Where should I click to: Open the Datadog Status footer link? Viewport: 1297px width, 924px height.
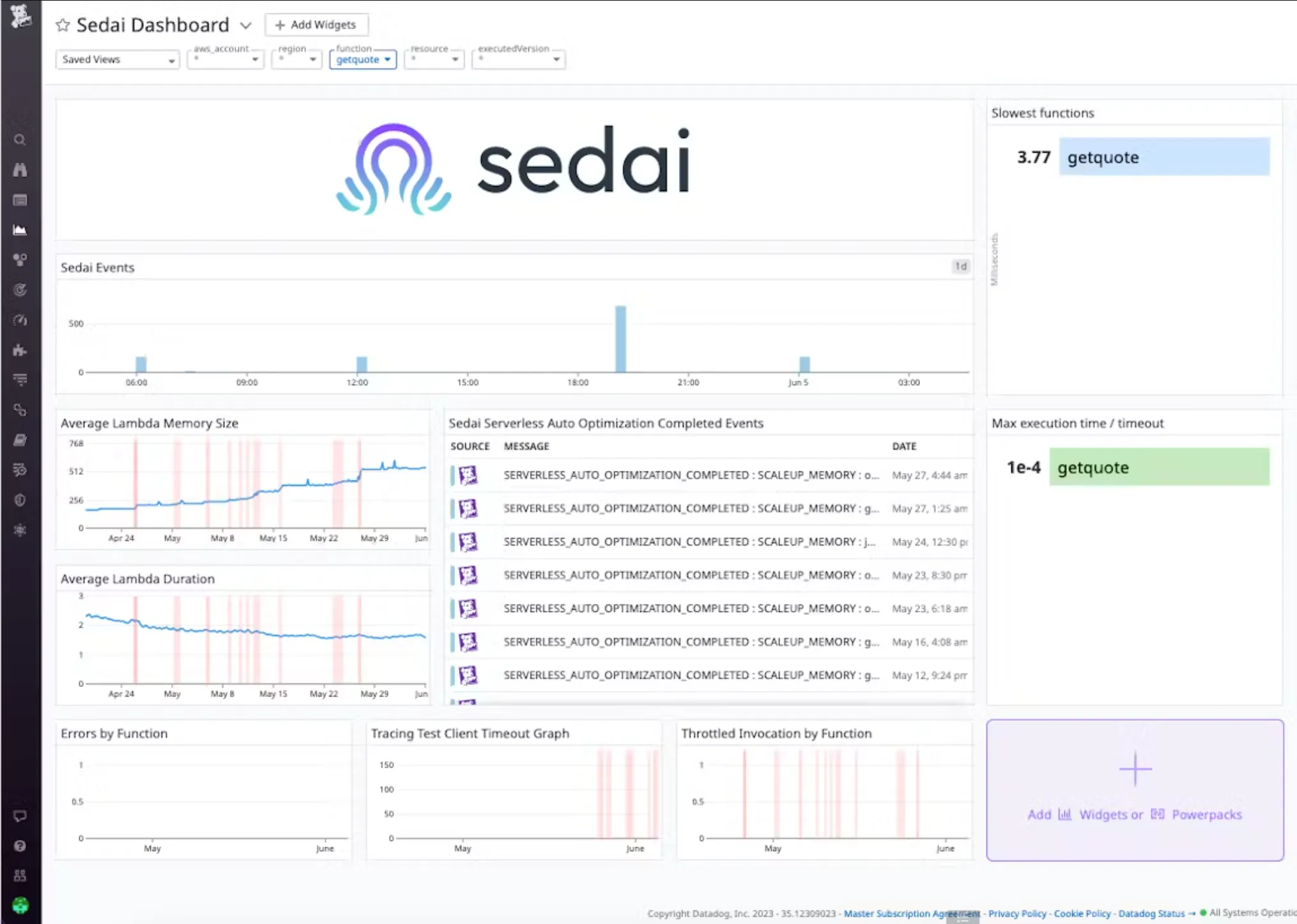[1151, 914]
